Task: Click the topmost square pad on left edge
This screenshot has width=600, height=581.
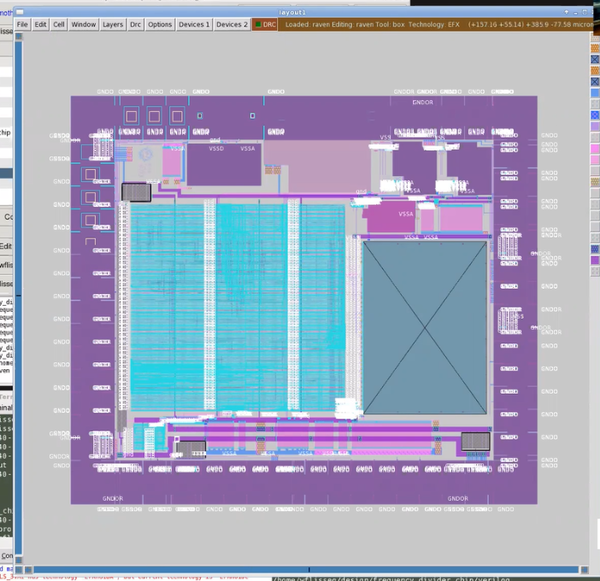Action: pyautogui.click(x=90, y=175)
